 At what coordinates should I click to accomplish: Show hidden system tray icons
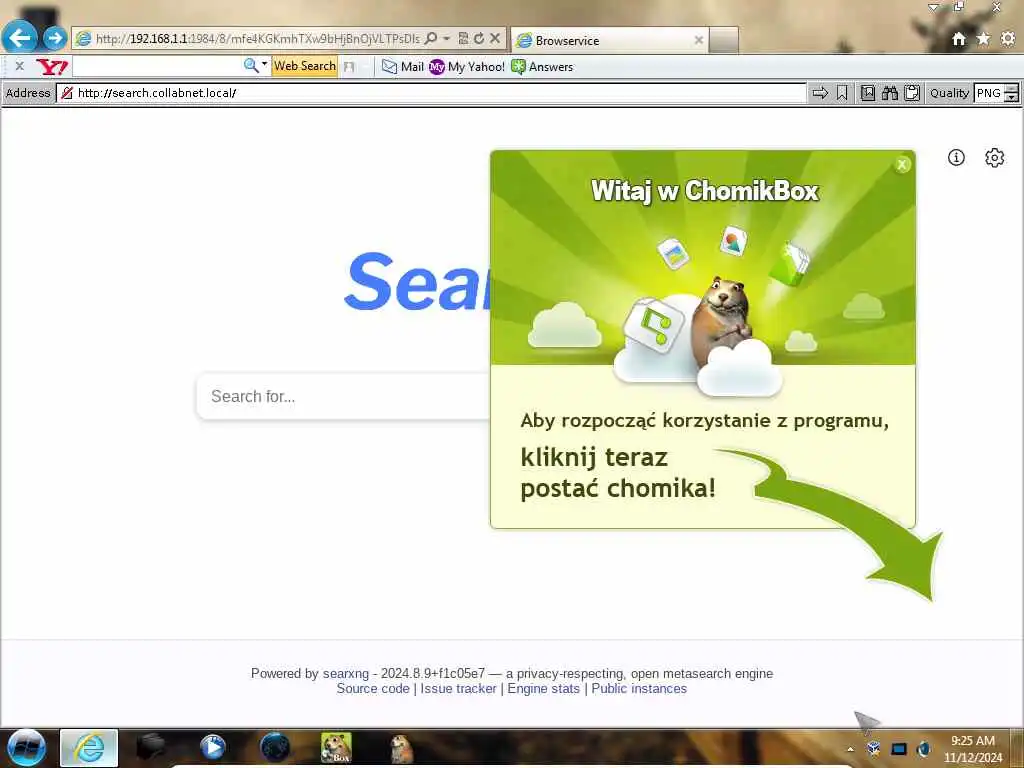(850, 749)
